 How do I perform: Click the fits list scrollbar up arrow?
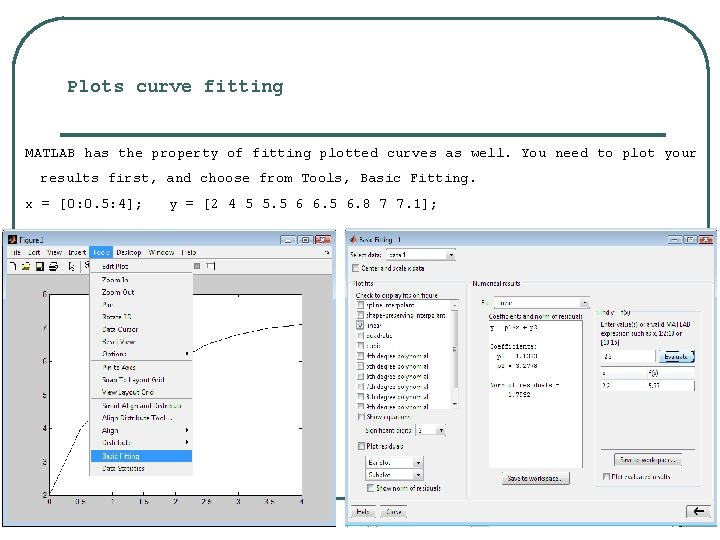tap(455, 305)
